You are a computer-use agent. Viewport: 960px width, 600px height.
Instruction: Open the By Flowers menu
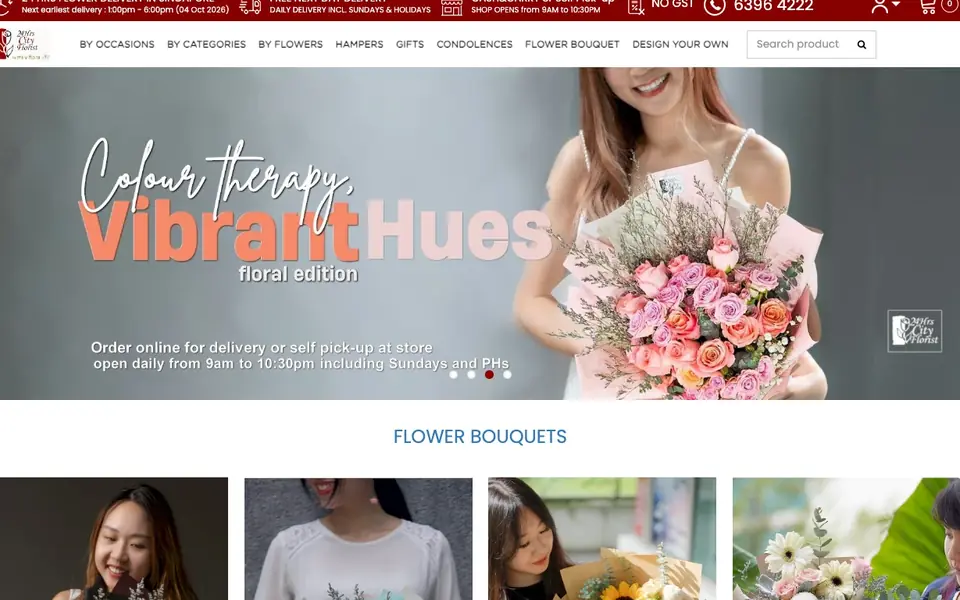pos(290,45)
